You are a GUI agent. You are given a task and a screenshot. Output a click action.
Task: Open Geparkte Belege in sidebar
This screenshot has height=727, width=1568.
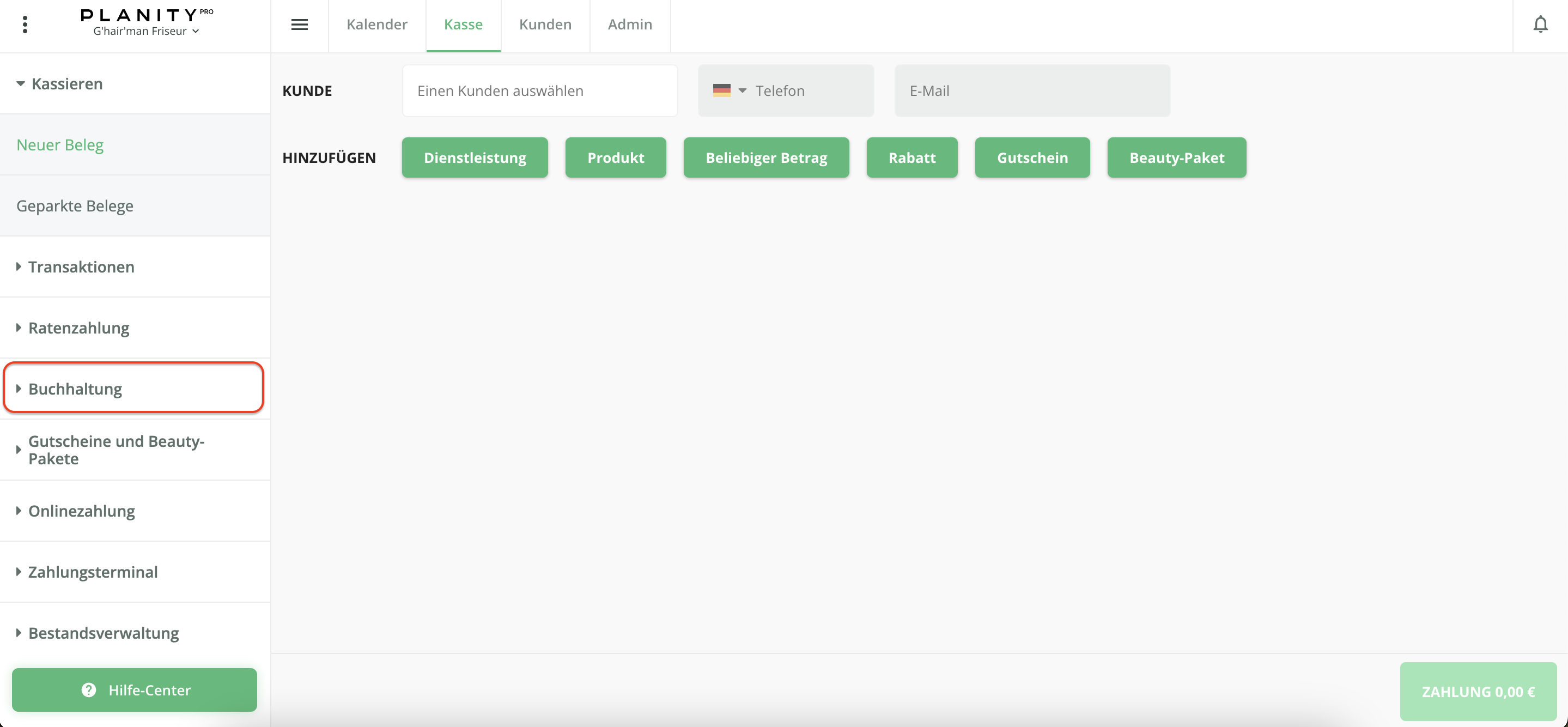(75, 206)
